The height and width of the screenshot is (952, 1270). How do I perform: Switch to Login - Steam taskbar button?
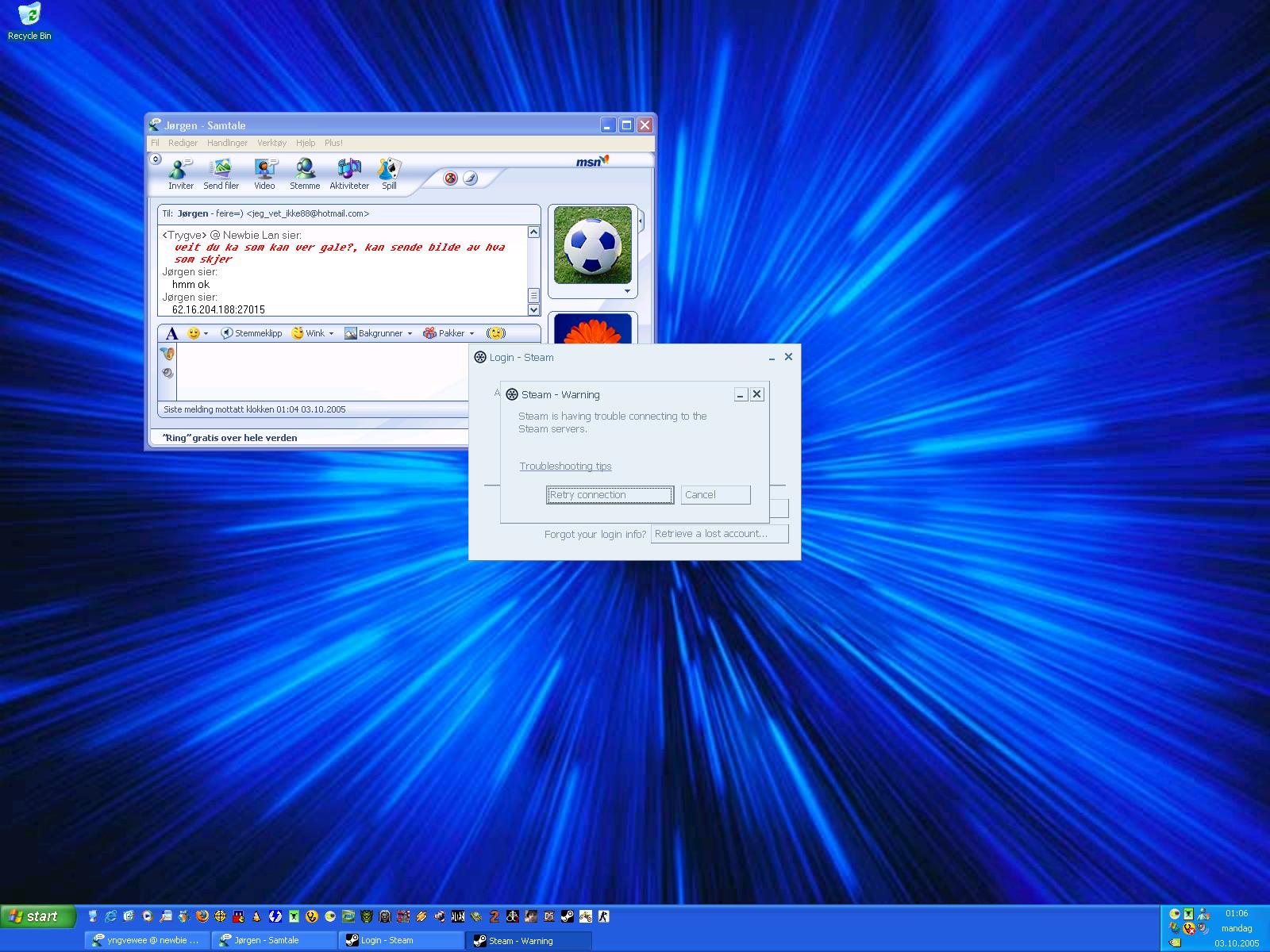[402, 940]
